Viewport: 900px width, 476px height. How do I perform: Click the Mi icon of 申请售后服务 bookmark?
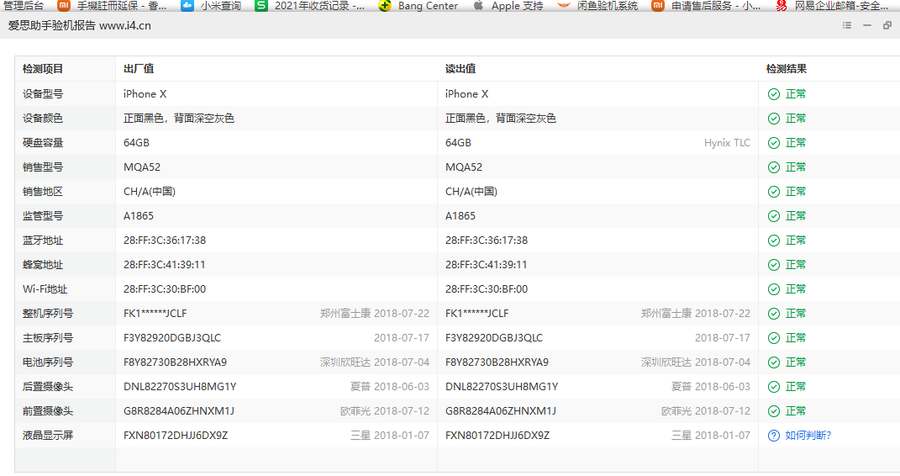click(x=658, y=5)
